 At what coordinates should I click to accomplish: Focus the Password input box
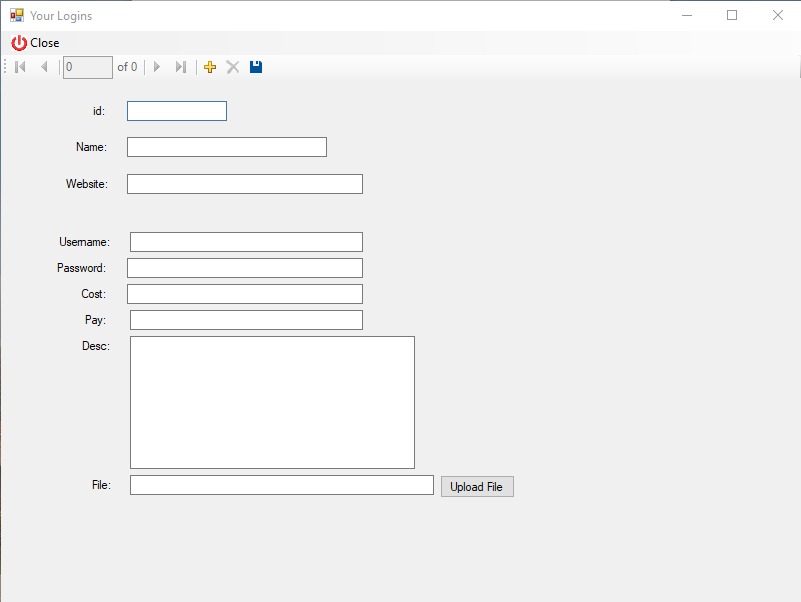[245, 268]
